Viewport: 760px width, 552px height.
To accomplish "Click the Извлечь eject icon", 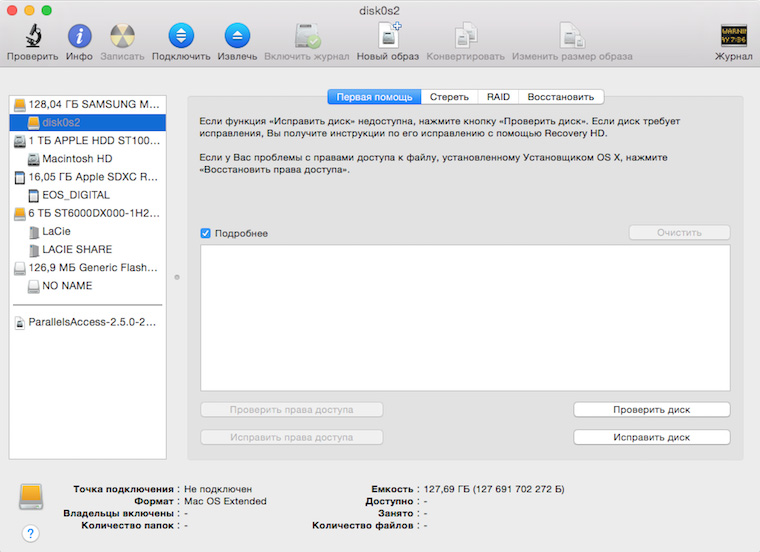I will click(x=237, y=37).
